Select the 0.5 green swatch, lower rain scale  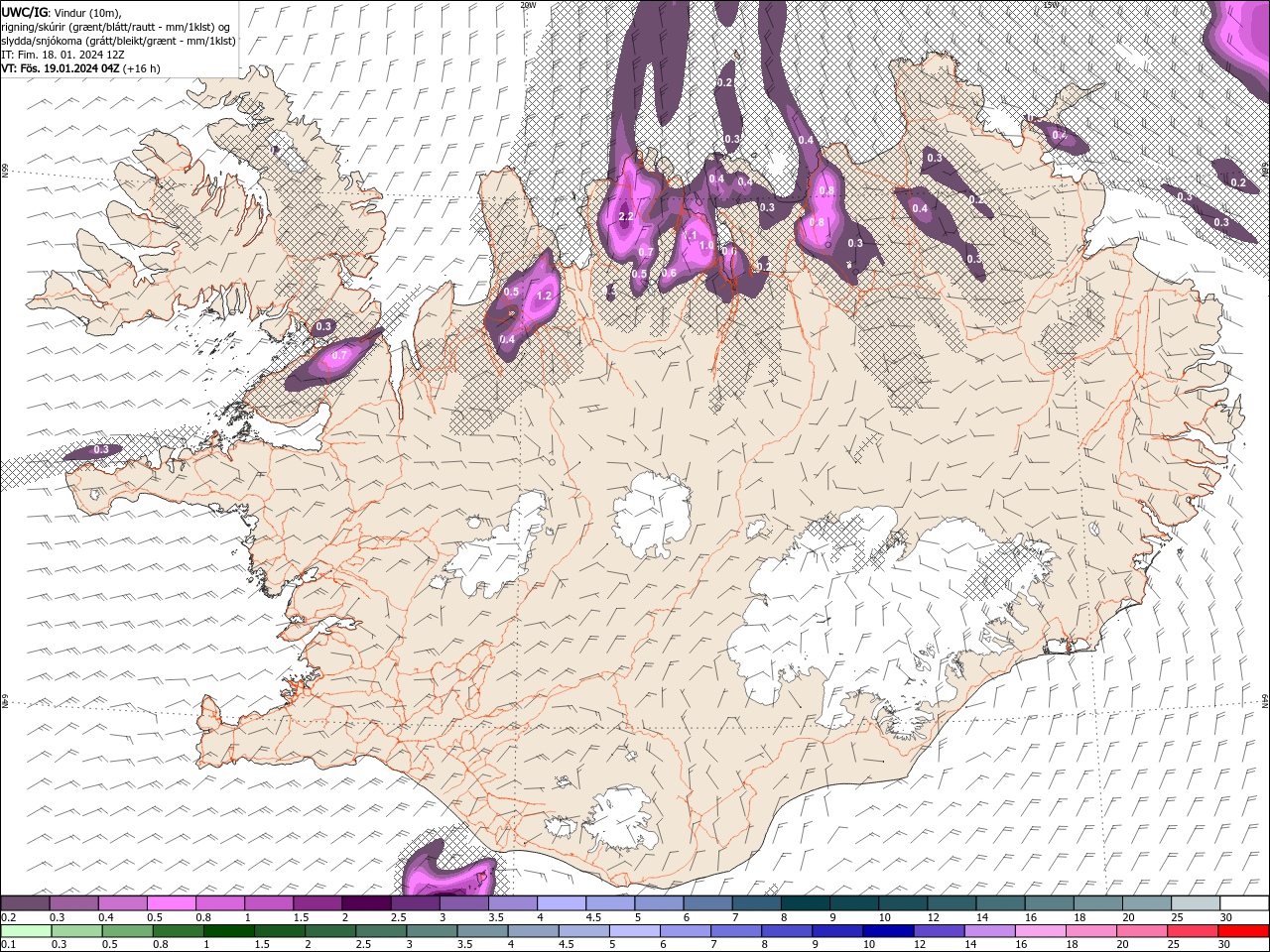[x=127, y=931]
